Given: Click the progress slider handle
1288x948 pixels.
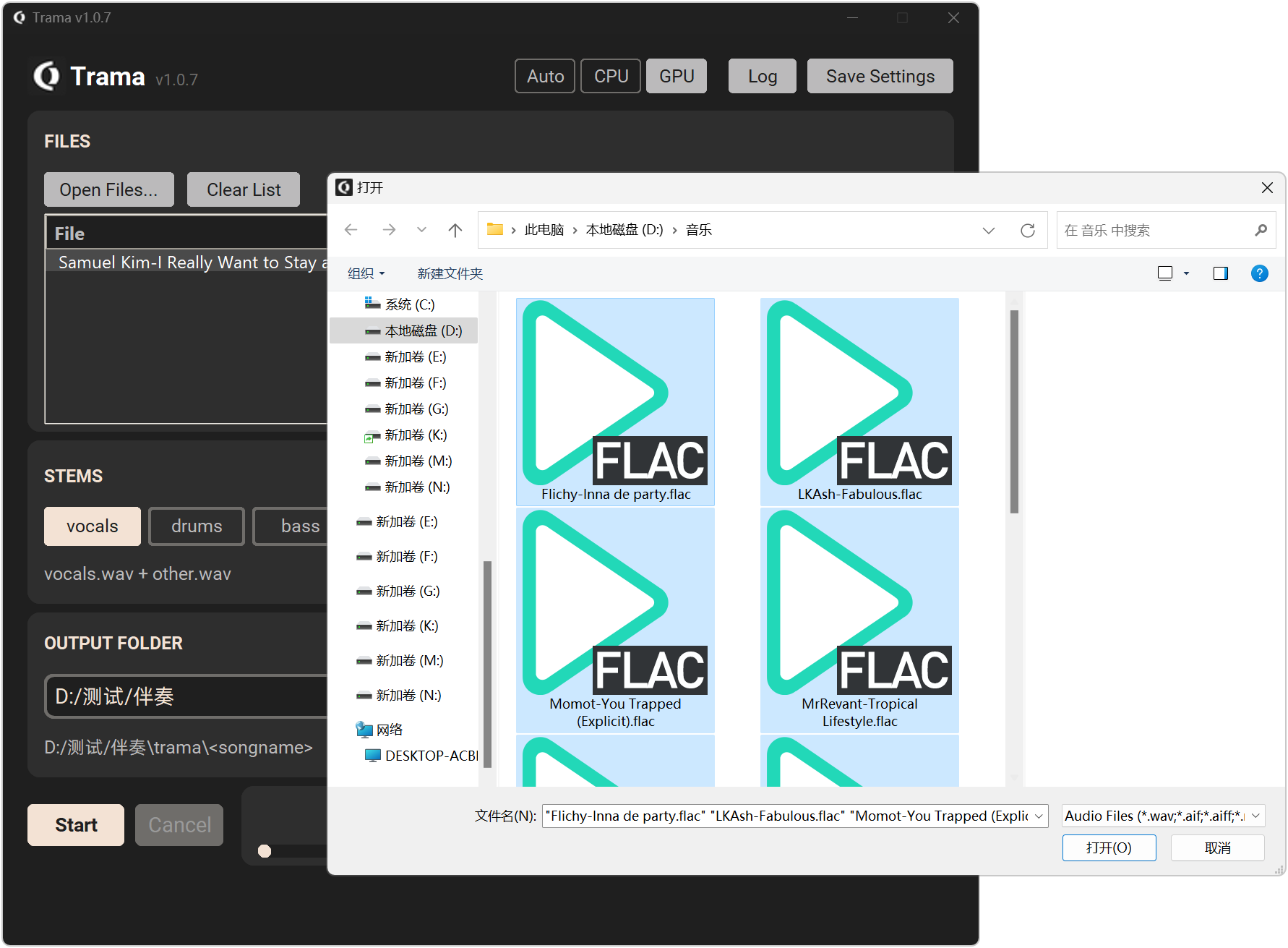Looking at the screenshot, I should tap(265, 851).
